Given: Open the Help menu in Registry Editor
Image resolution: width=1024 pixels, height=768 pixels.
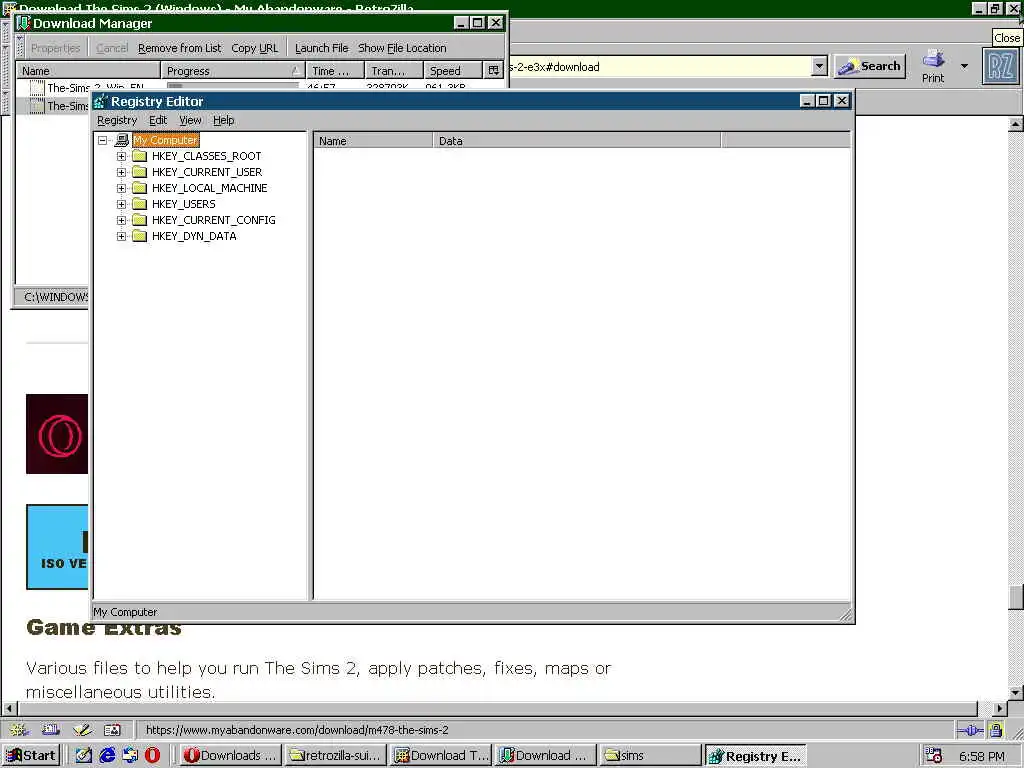Looking at the screenshot, I should point(223,120).
